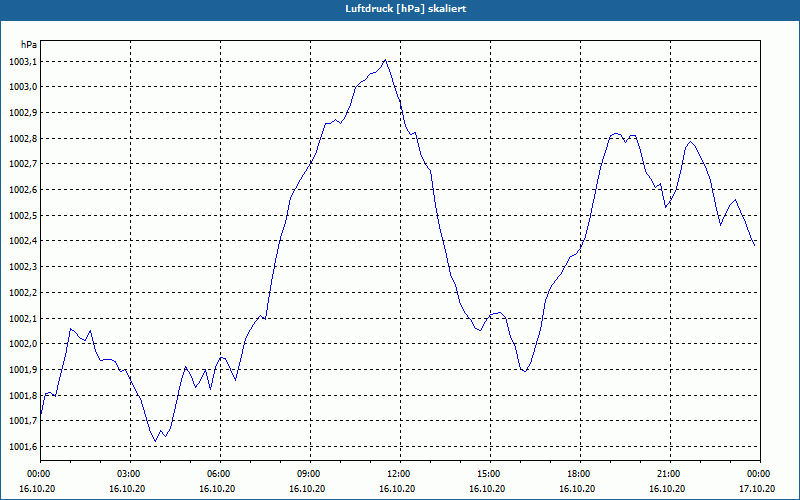
Task: Click the 1001,8 axis value
Action: pyautogui.click(x=23, y=396)
